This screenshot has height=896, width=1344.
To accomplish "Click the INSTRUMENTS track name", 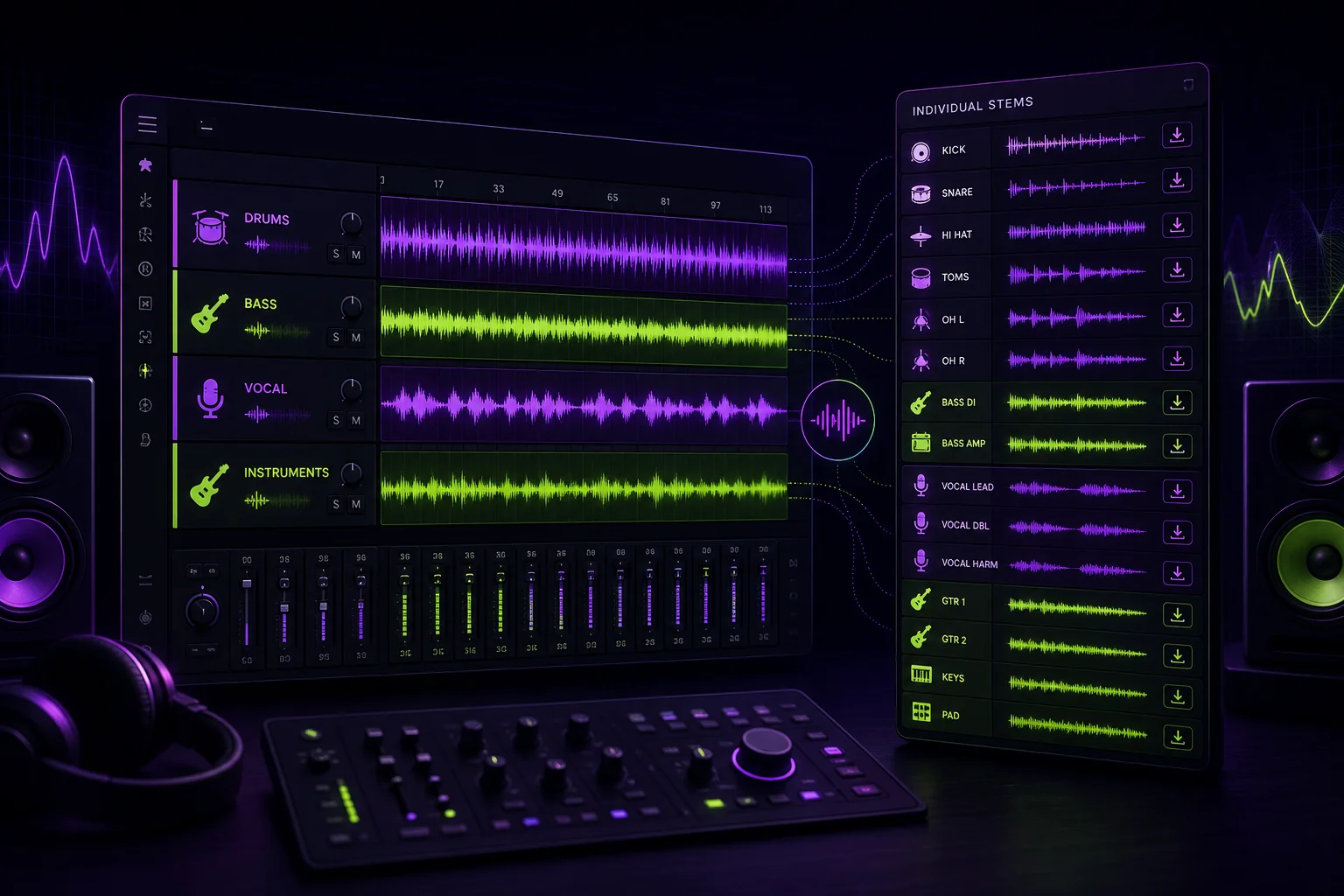I will pos(286,472).
